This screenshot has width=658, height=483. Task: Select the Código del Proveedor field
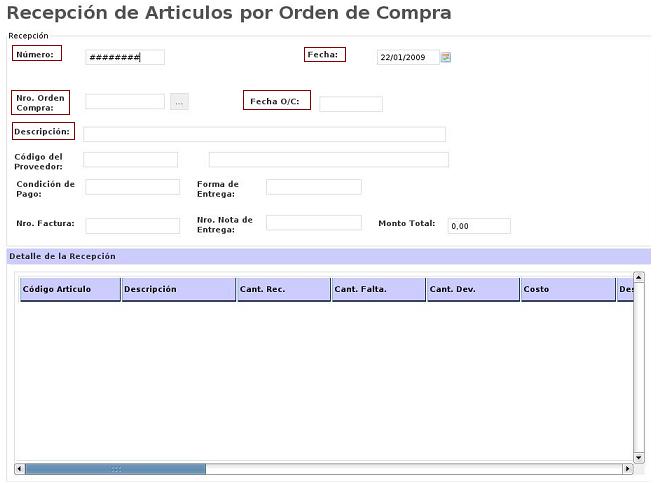point(130,160)
